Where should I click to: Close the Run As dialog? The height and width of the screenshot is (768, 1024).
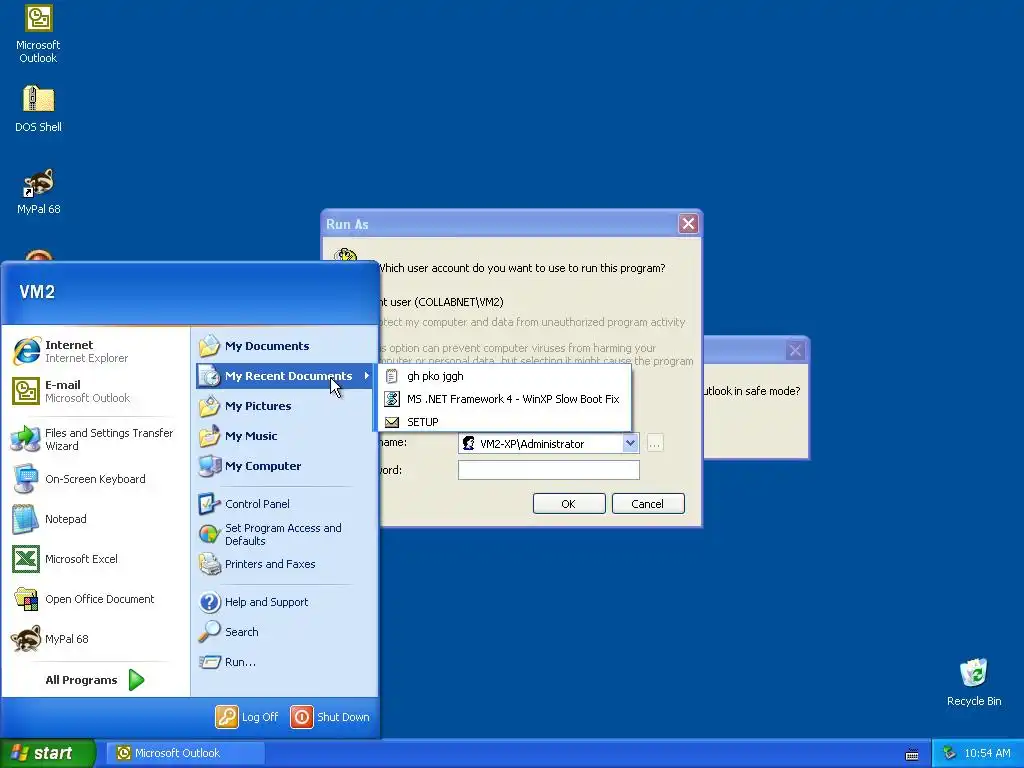pos(688,224)
